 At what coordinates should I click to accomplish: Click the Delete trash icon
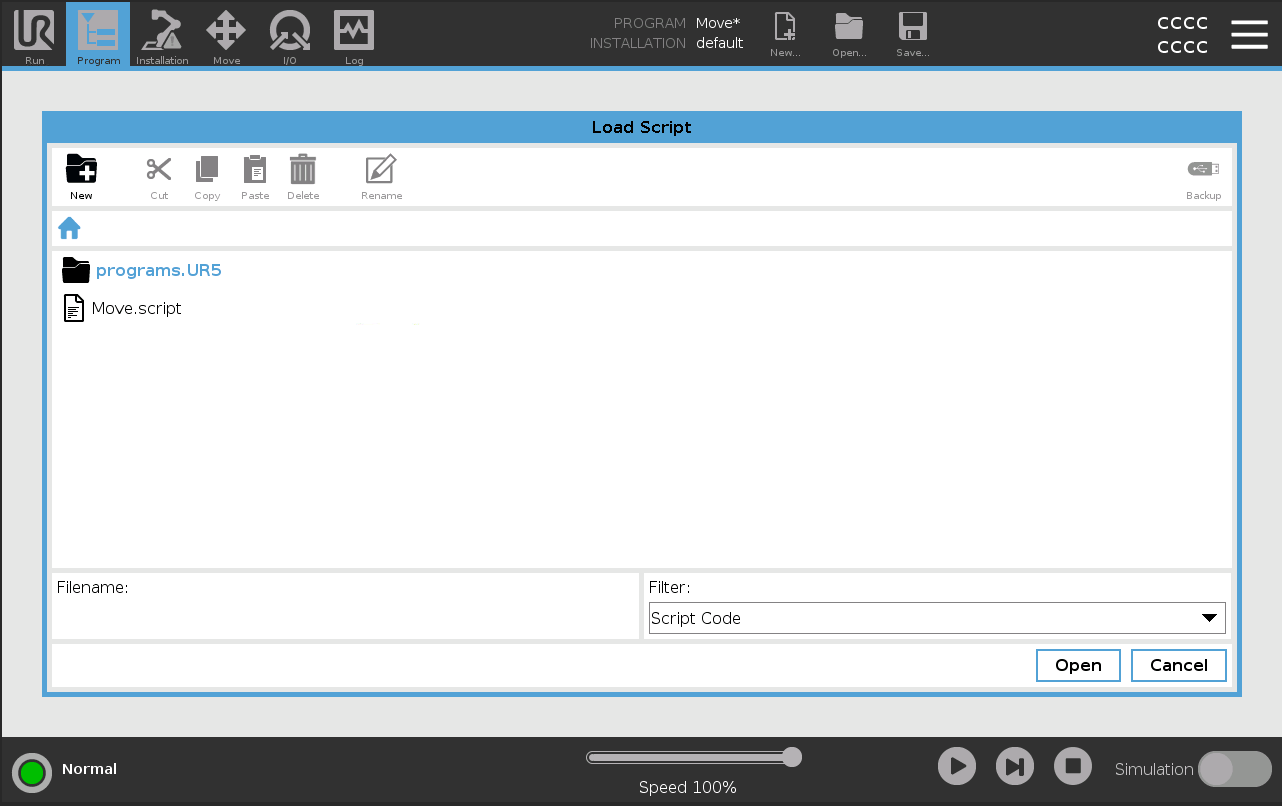[x=303, y=178]
